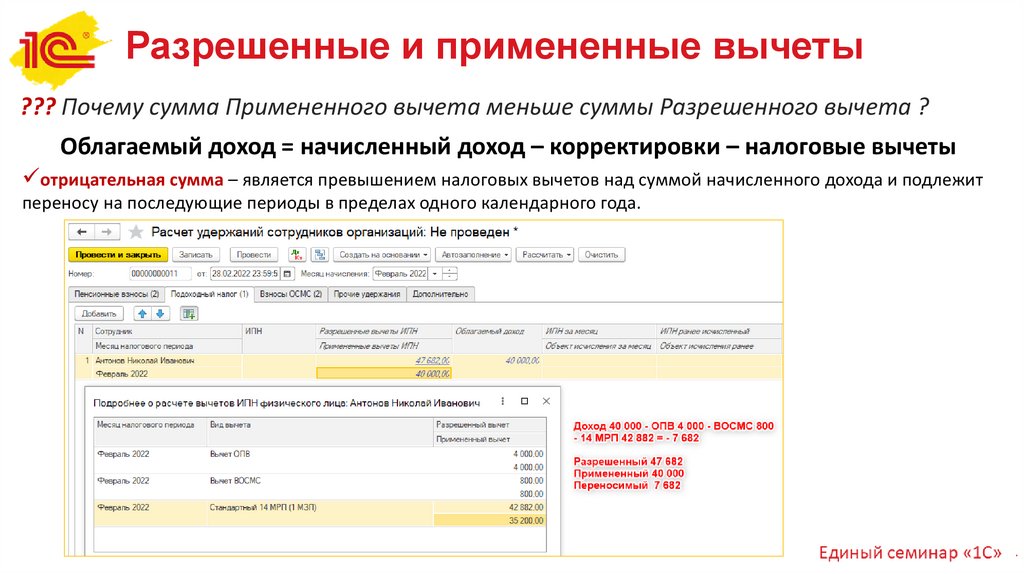The image size is (1024, 574).
Task: Click the Номер field 0000000011
Action: point(160,274)
